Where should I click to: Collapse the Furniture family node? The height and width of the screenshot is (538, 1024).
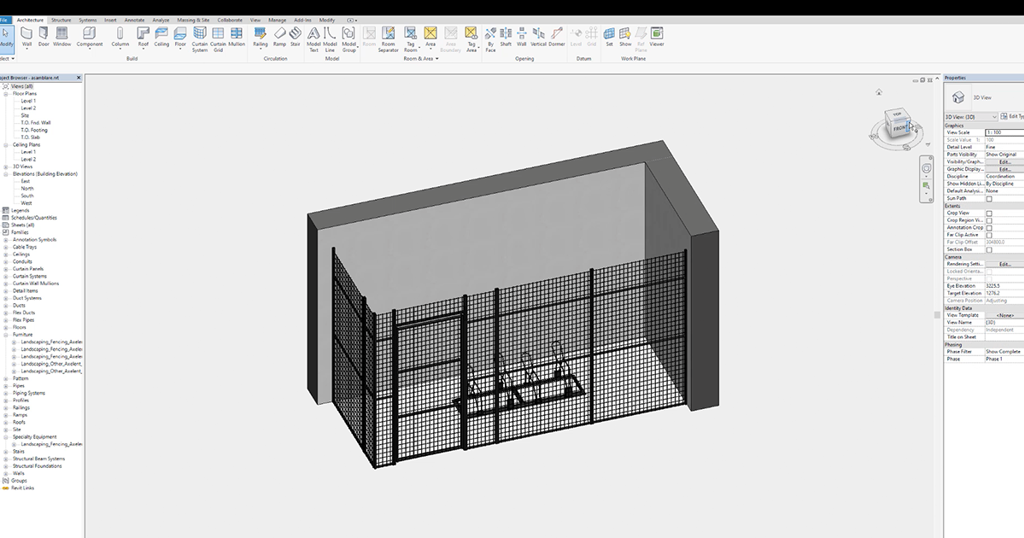(x=6, y=334)
